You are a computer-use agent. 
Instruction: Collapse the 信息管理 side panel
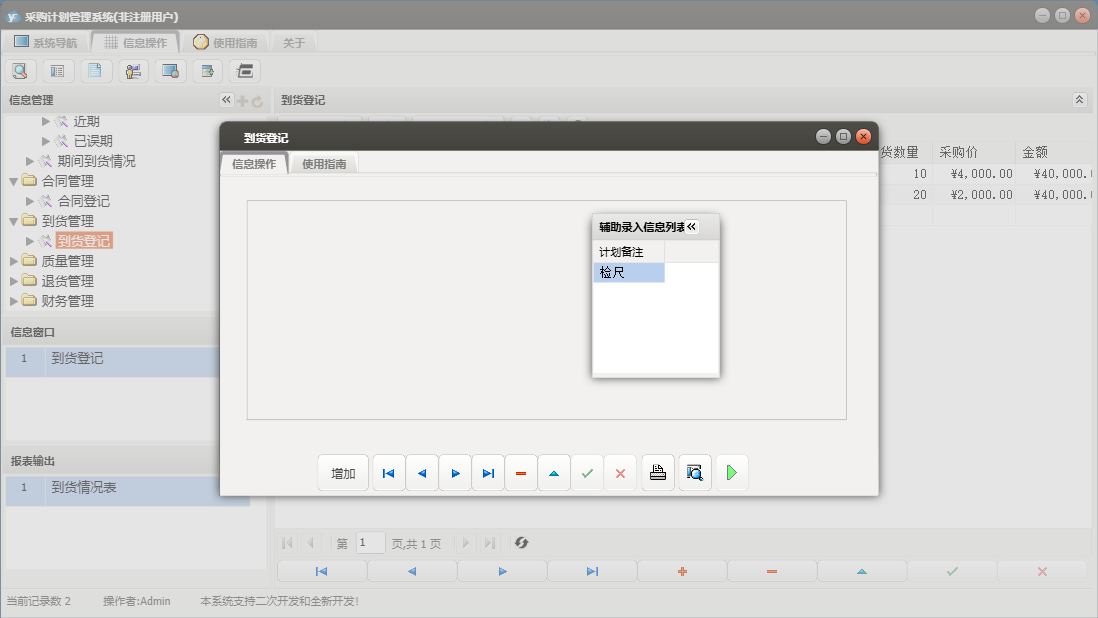[x=226, y=100]
